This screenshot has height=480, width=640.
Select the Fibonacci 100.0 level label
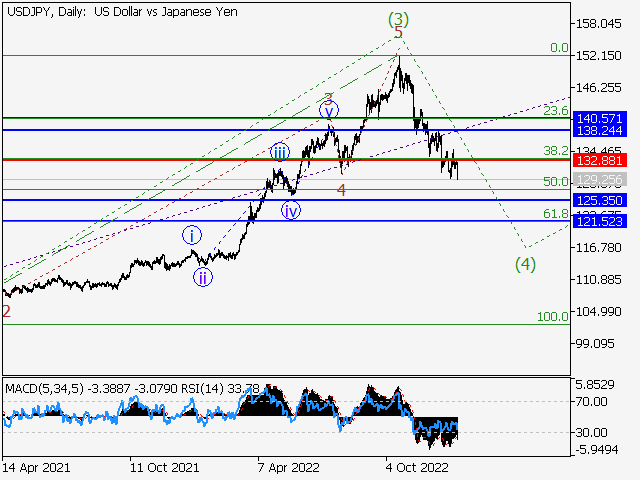pyautogui.click(x=553, y=316)
